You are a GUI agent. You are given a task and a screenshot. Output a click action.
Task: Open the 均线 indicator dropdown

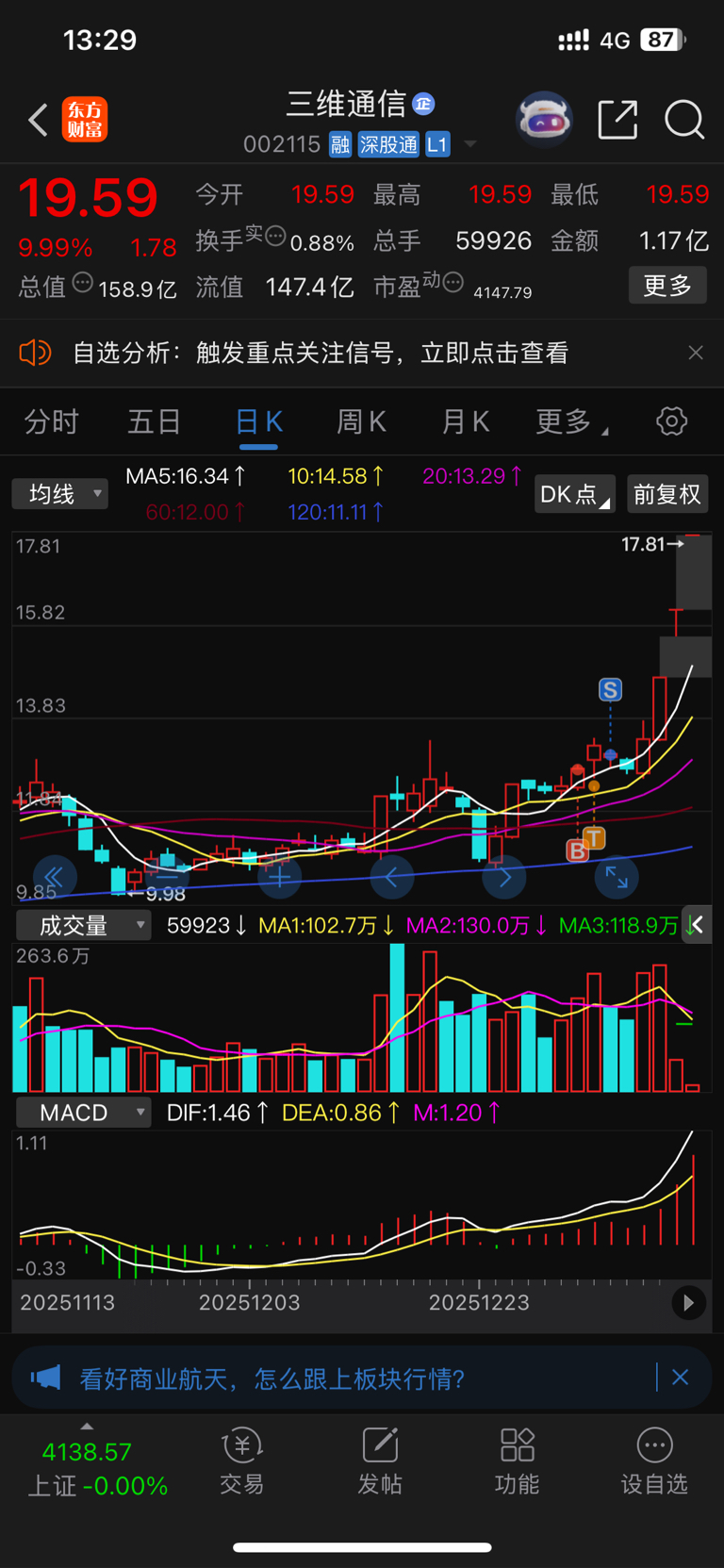(59, 494)
